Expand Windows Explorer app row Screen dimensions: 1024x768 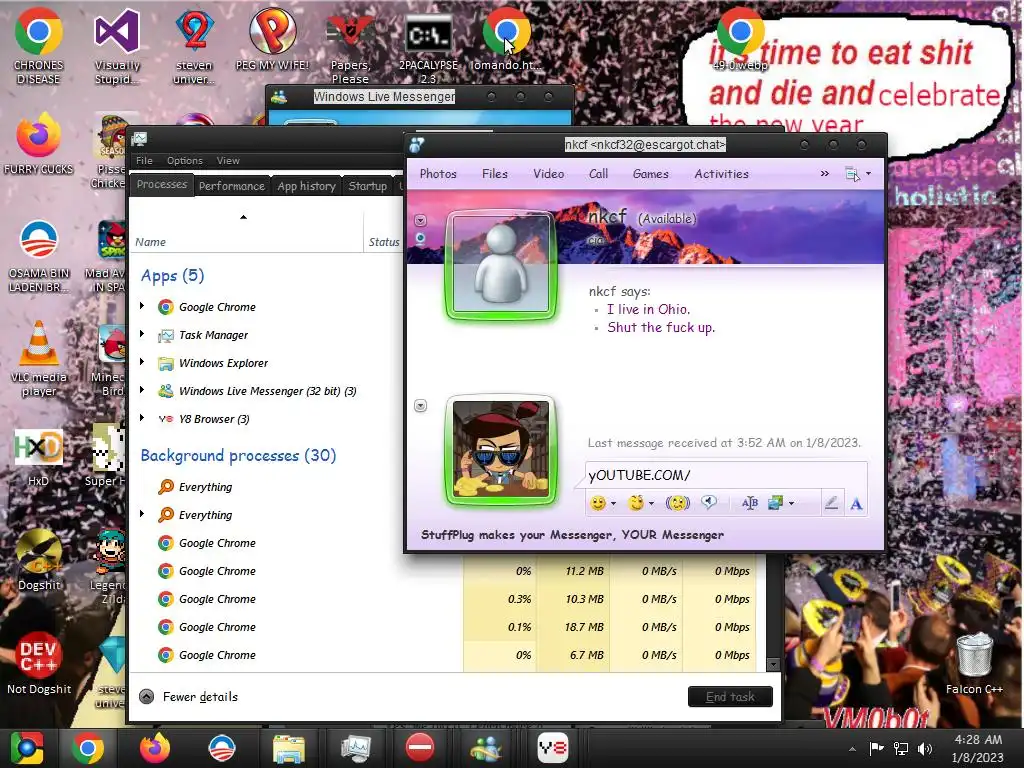tap(142, 362)
